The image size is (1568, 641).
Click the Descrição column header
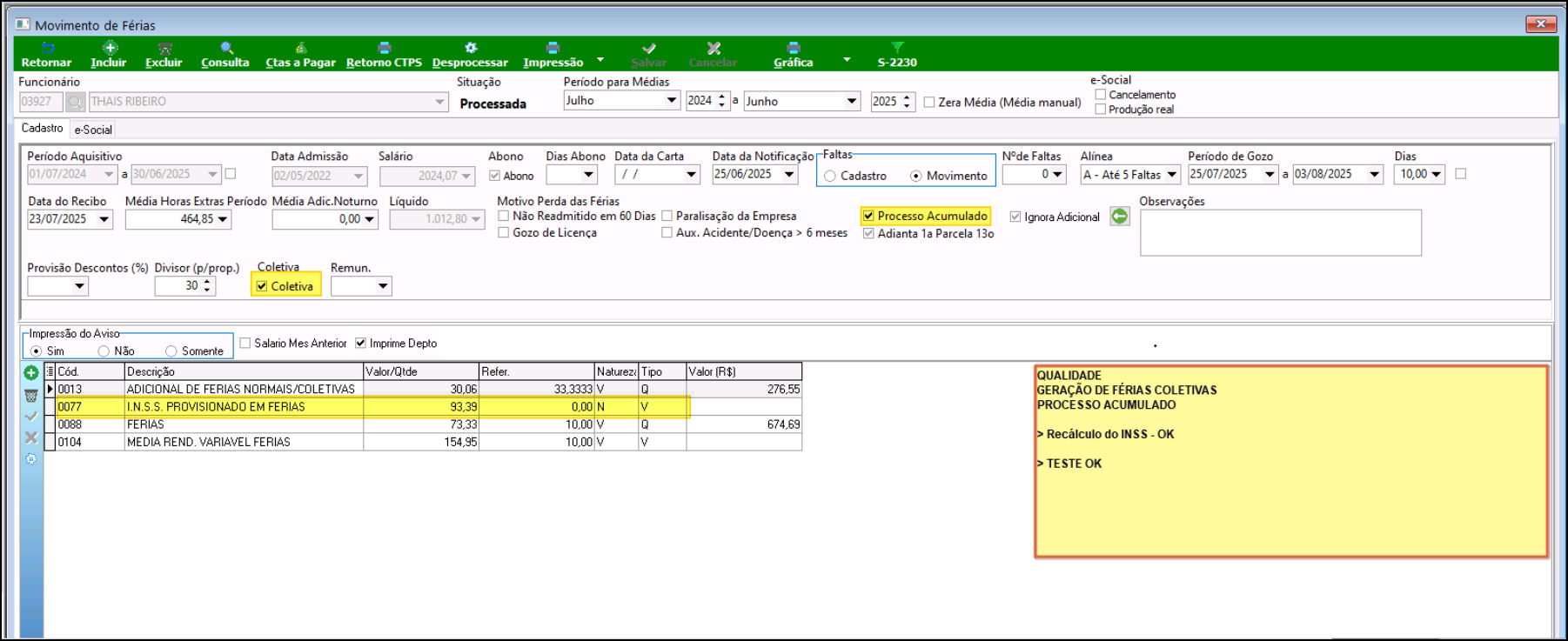pos(244,371)
